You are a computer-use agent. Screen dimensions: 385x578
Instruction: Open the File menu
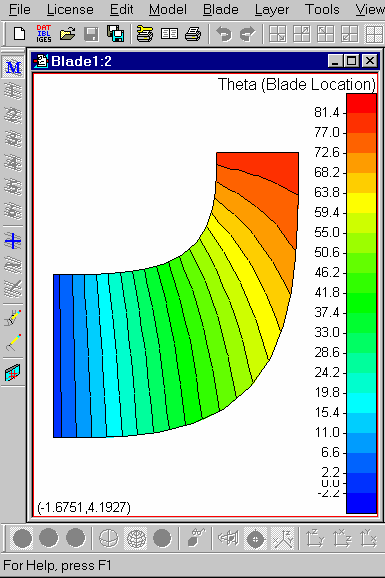click(x=20, y=10)
